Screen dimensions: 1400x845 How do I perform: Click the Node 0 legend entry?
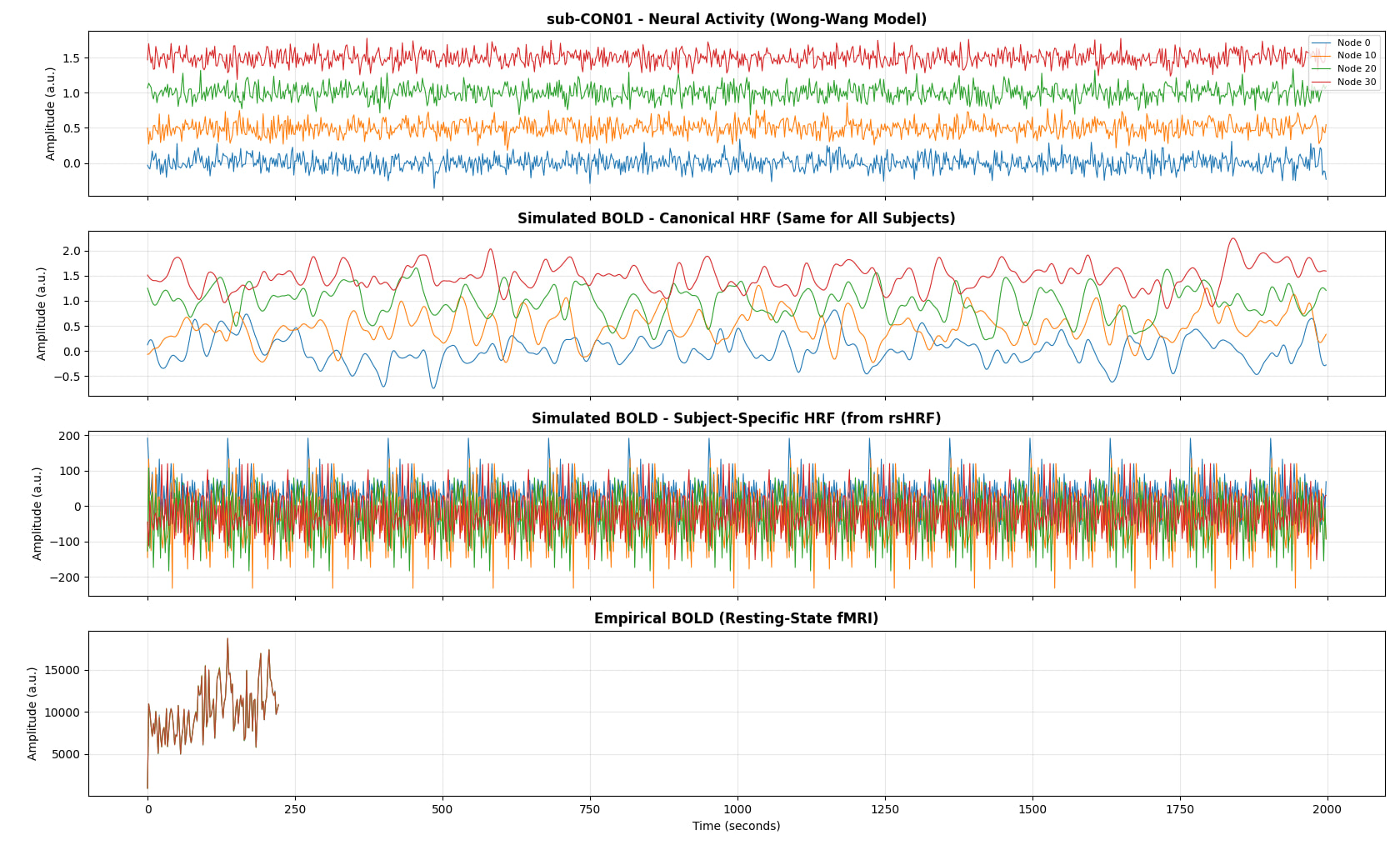(1352, 42)
